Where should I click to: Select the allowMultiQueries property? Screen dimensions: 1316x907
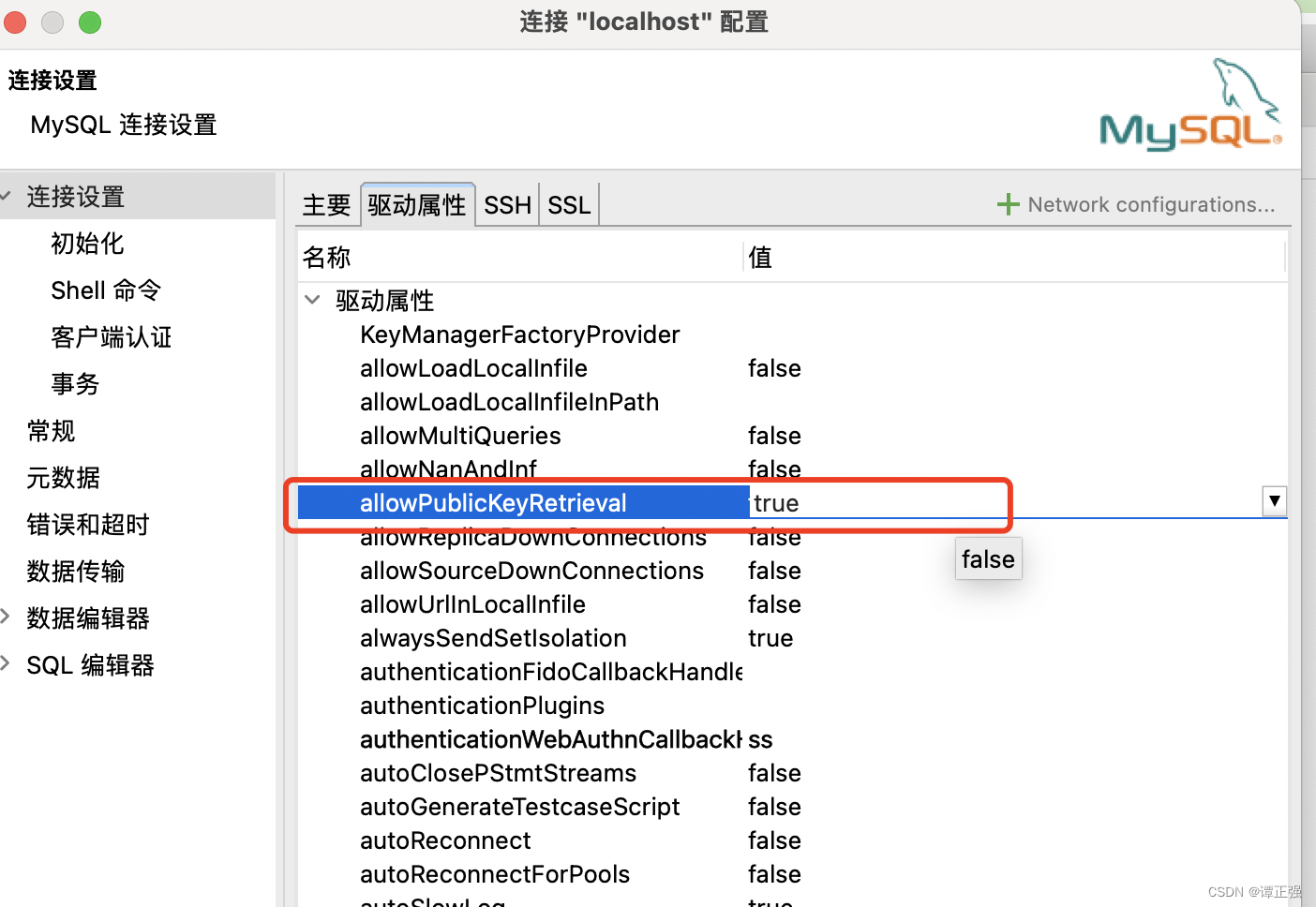pyautogui.click(x=460, y=436)
